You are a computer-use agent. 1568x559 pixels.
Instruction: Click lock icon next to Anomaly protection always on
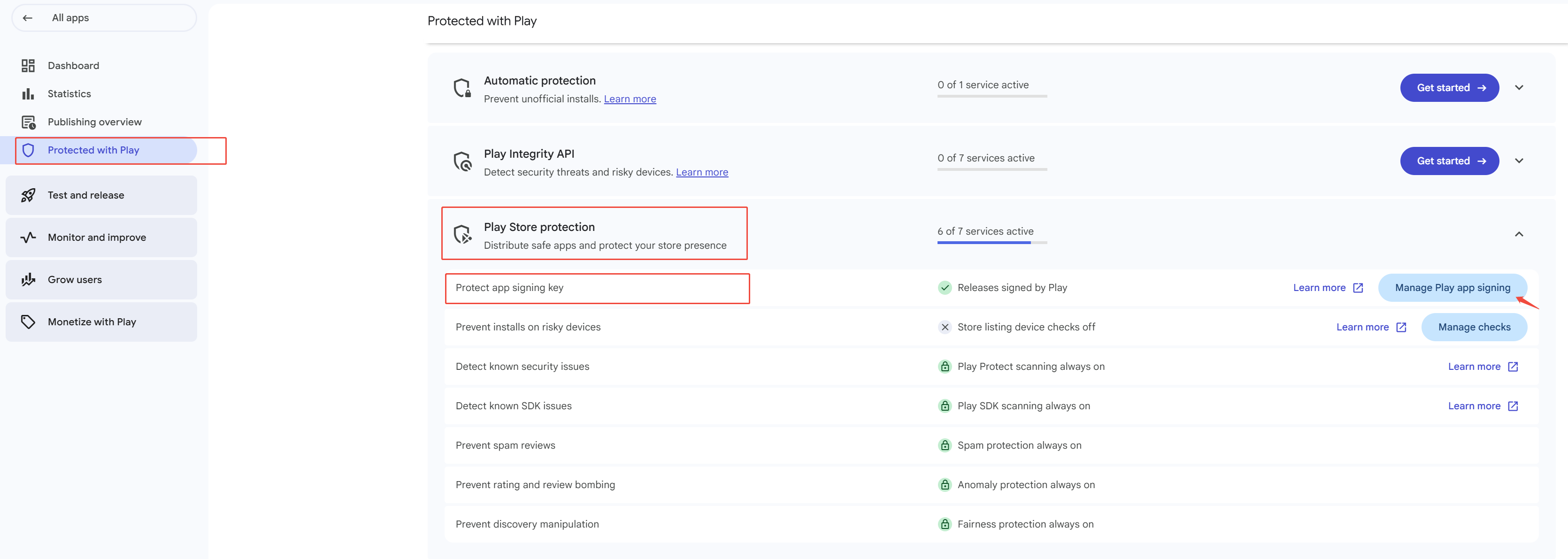[x=945, y=485]
